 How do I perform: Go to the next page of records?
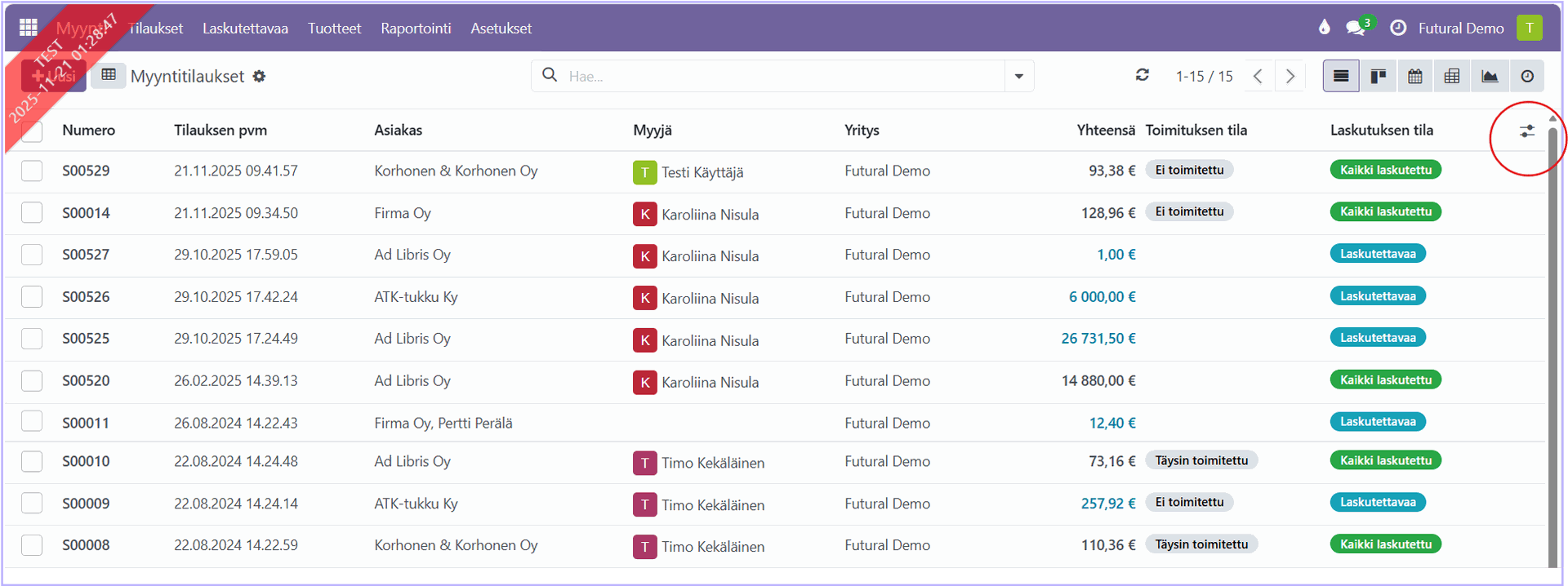pyautogui.click(x=1290, y=76)
